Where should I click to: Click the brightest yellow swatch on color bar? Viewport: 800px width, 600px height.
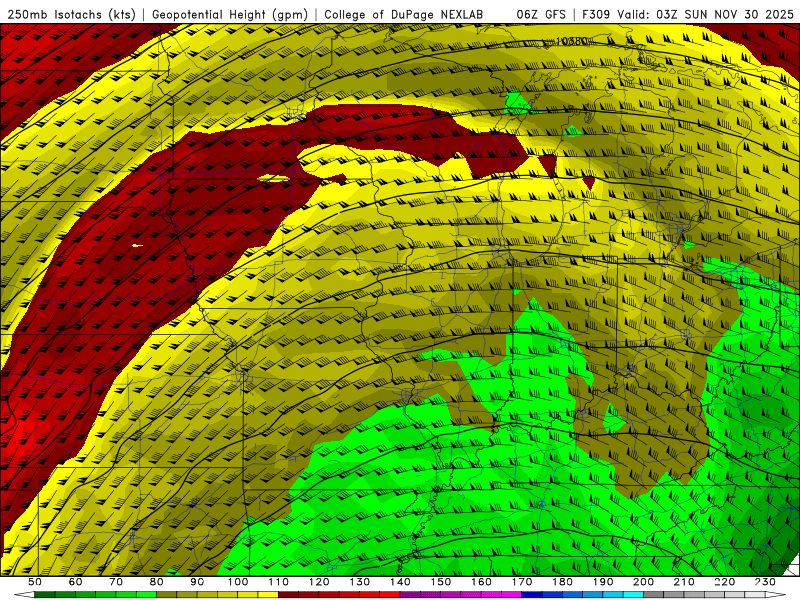tap(268, 594)
